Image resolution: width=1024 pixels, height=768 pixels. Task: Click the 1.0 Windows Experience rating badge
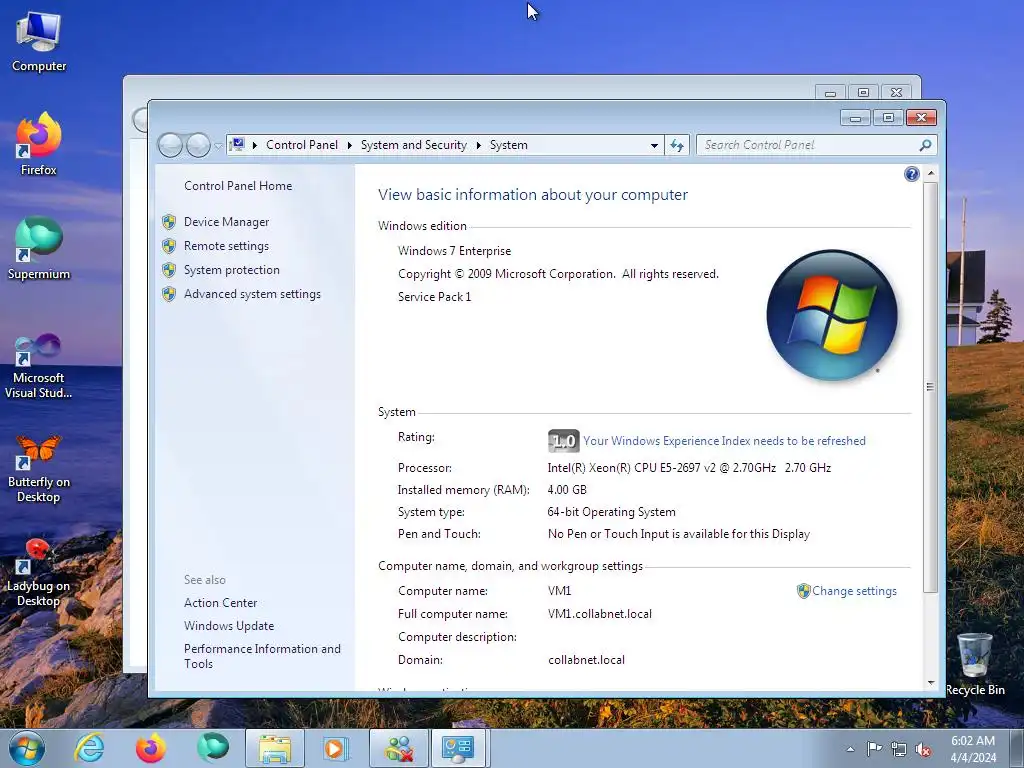[x=563, y=441]
